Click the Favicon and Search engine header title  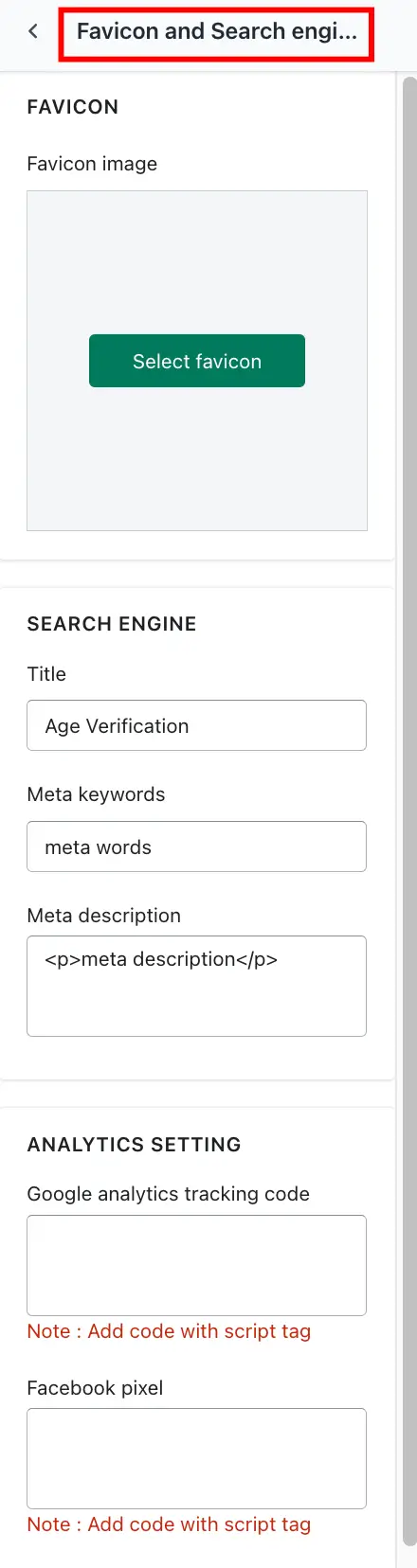217,31
